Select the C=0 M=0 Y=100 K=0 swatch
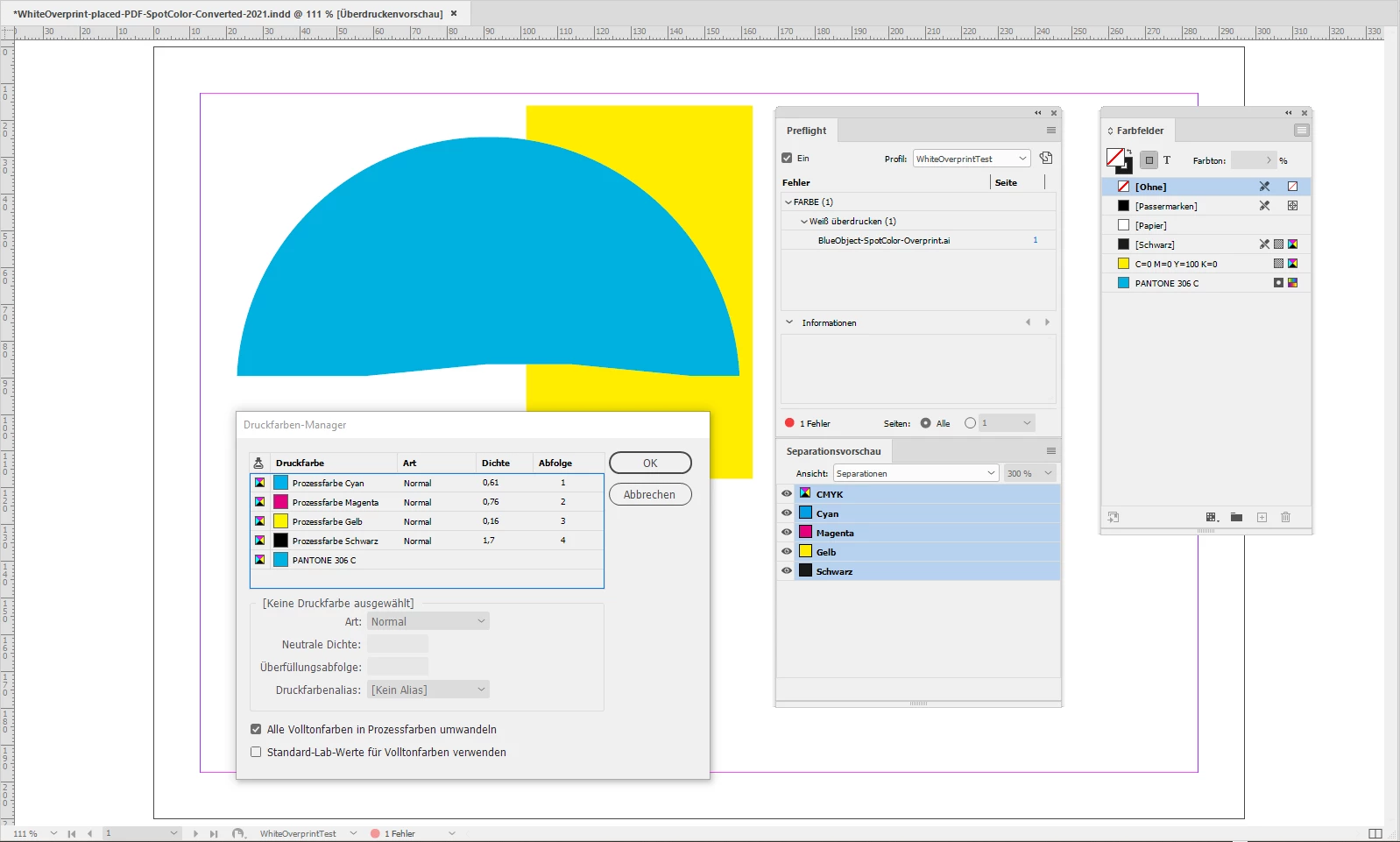This screenshot has height=842, width=1400. (x=1206, y=264)
